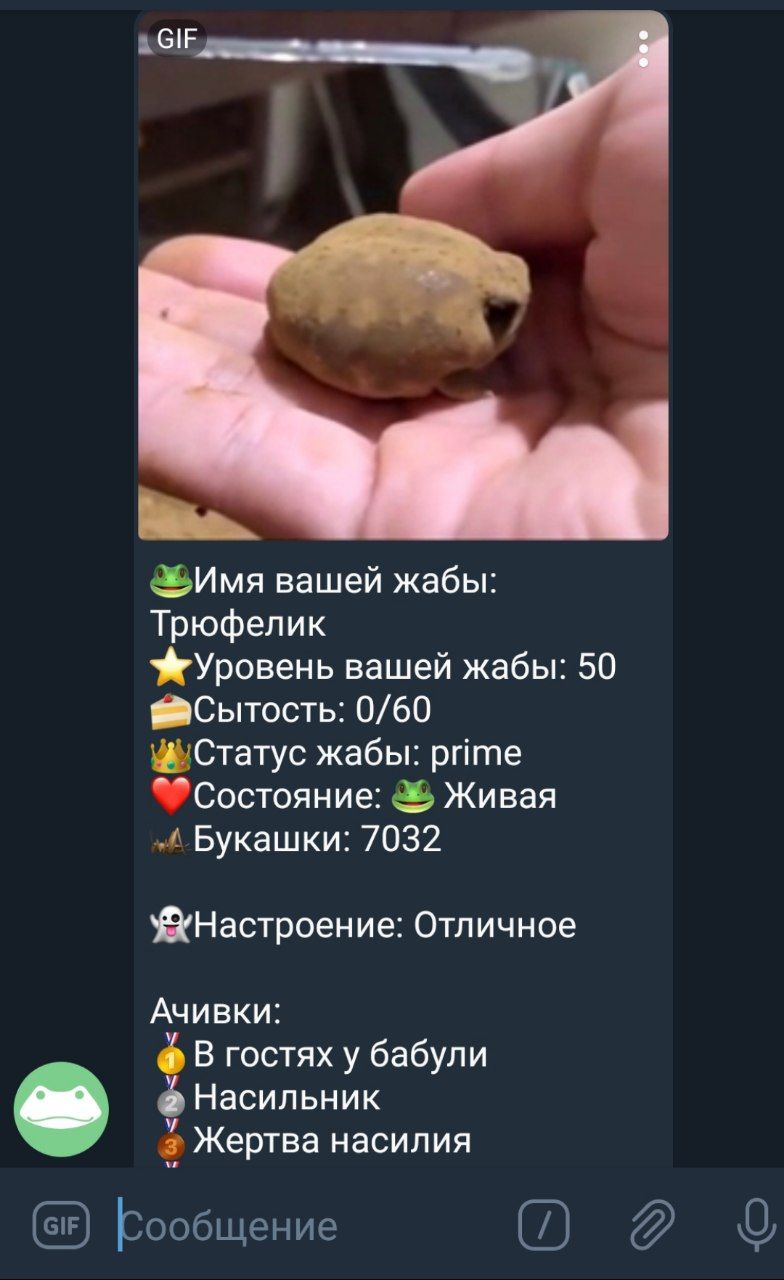Screen dimensions: 784x1280
Task: Tap the ghost emoji beside Настроение
Action: [171, 925]
